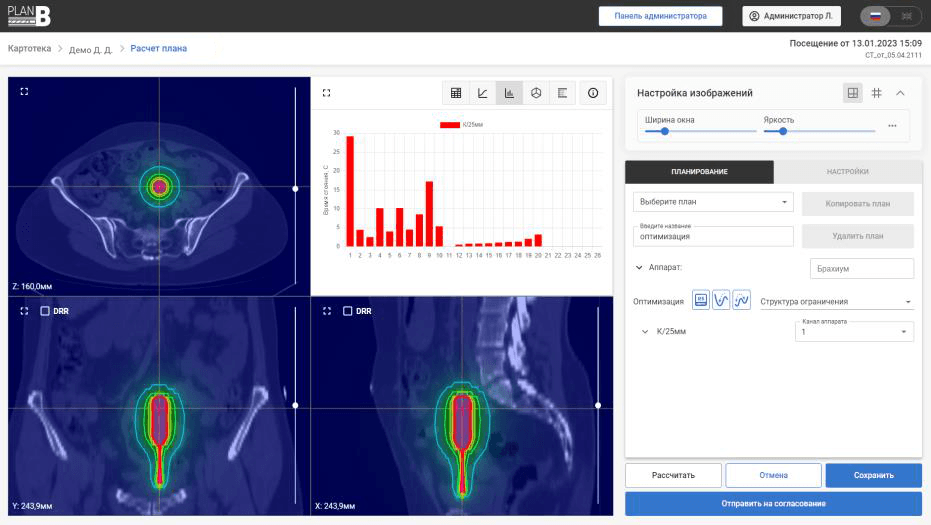Select the bar chart view icon
This screenshot has height=525, width=931.
coord(509,93)
